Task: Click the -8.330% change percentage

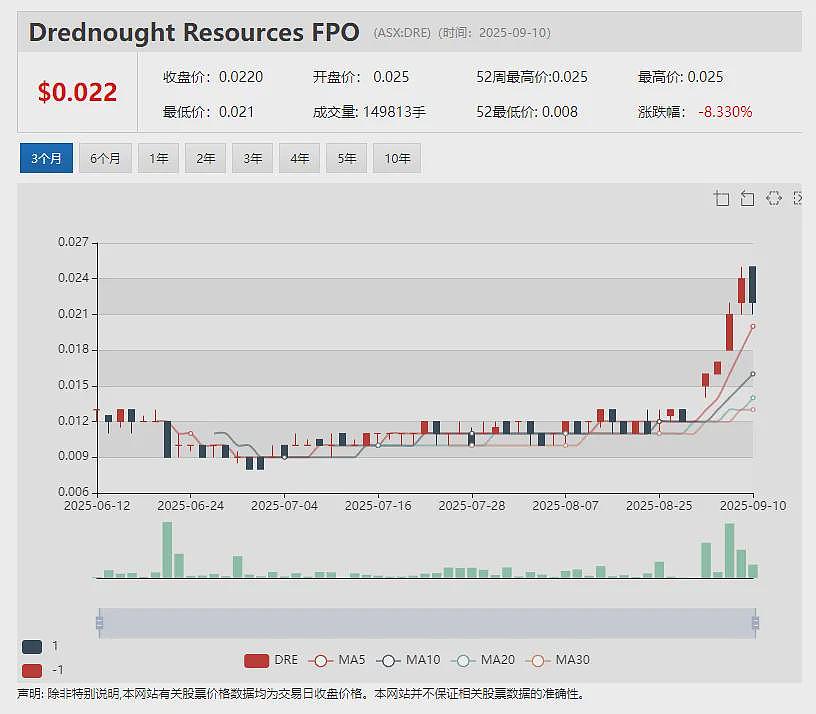Action: point(725,112)
